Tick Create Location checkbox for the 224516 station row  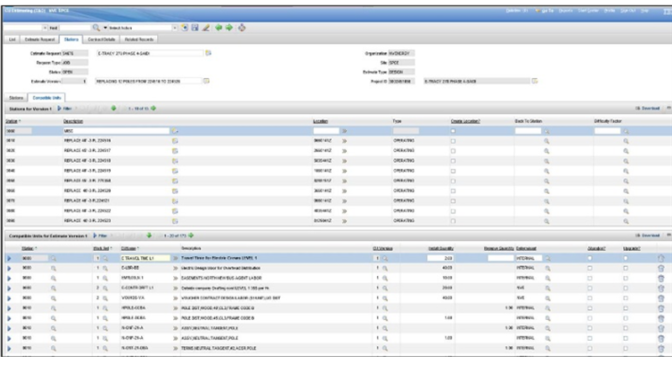pyautogui.click(x=453, y=141)
